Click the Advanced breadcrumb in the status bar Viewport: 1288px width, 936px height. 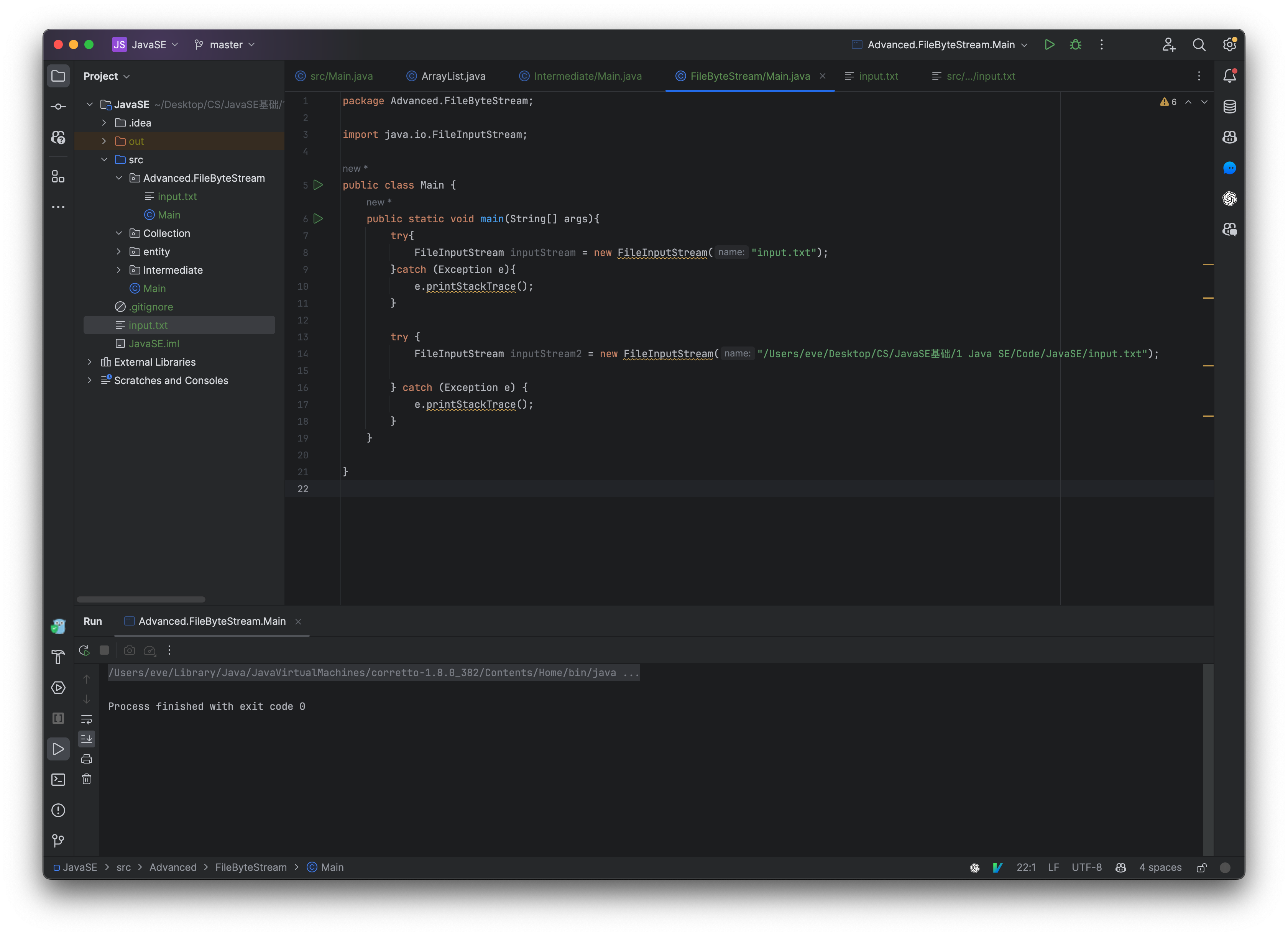click(x=172, y=867)
